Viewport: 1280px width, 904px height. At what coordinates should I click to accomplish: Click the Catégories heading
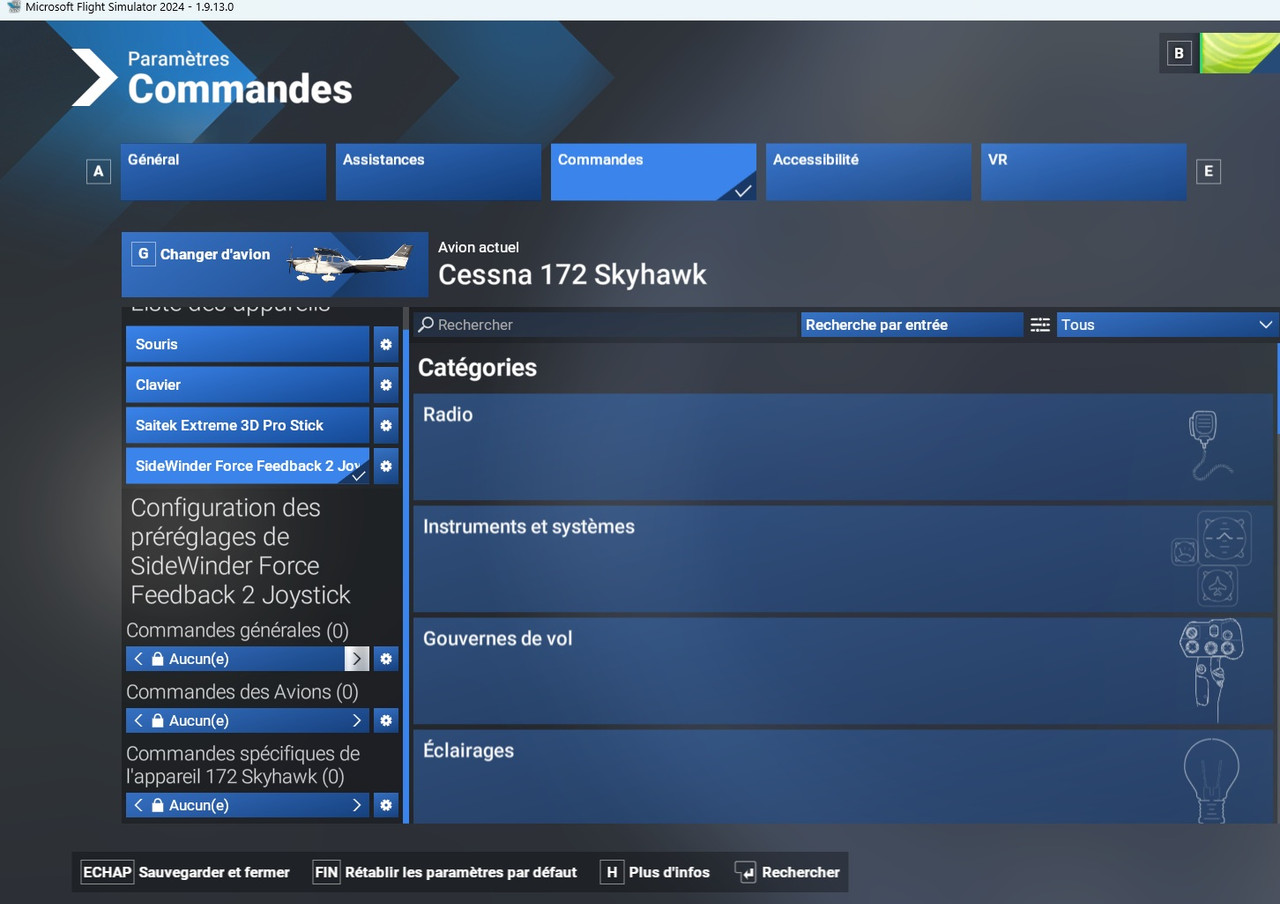[x=477, y=368]
